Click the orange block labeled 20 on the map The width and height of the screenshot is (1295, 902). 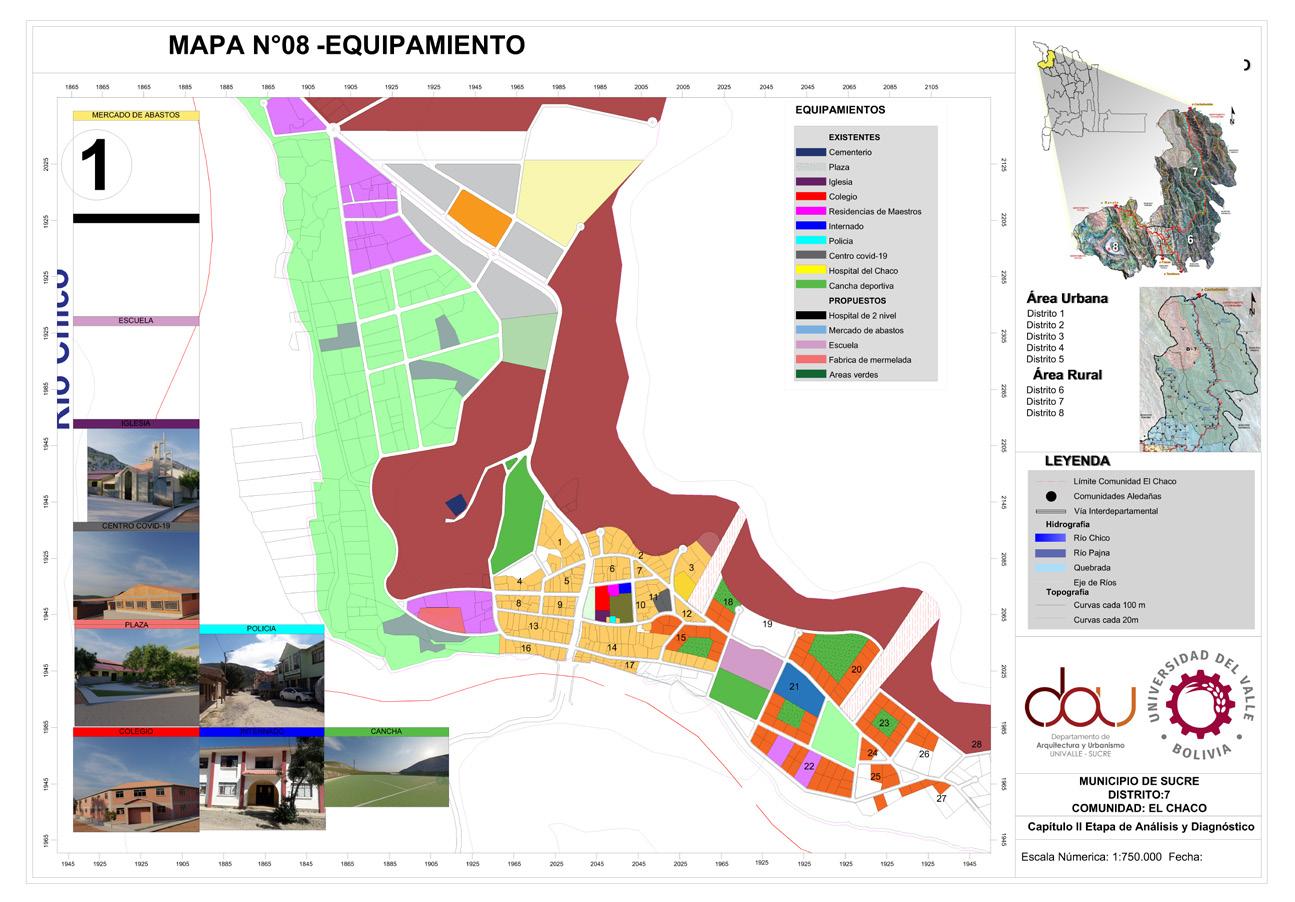(x=838, y=665)
